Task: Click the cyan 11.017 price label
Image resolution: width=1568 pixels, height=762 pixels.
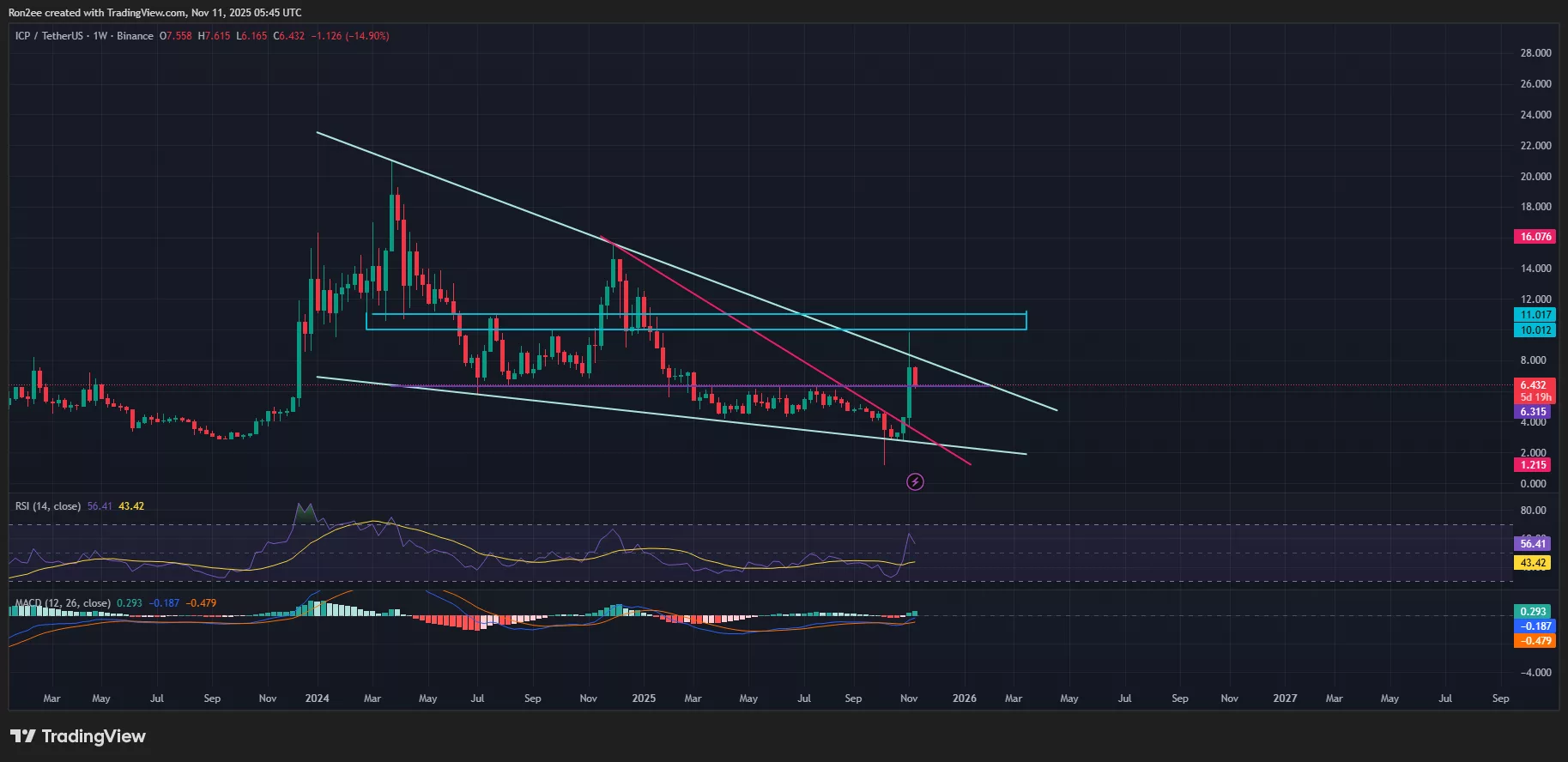Action: (x=1535, y=315)
